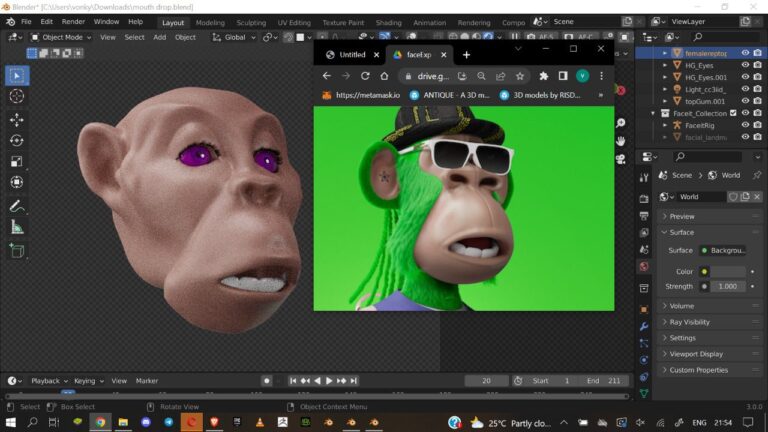Screen dimensions: 768x432
Task: Open the Render menu
Action: tap(73, 22)
